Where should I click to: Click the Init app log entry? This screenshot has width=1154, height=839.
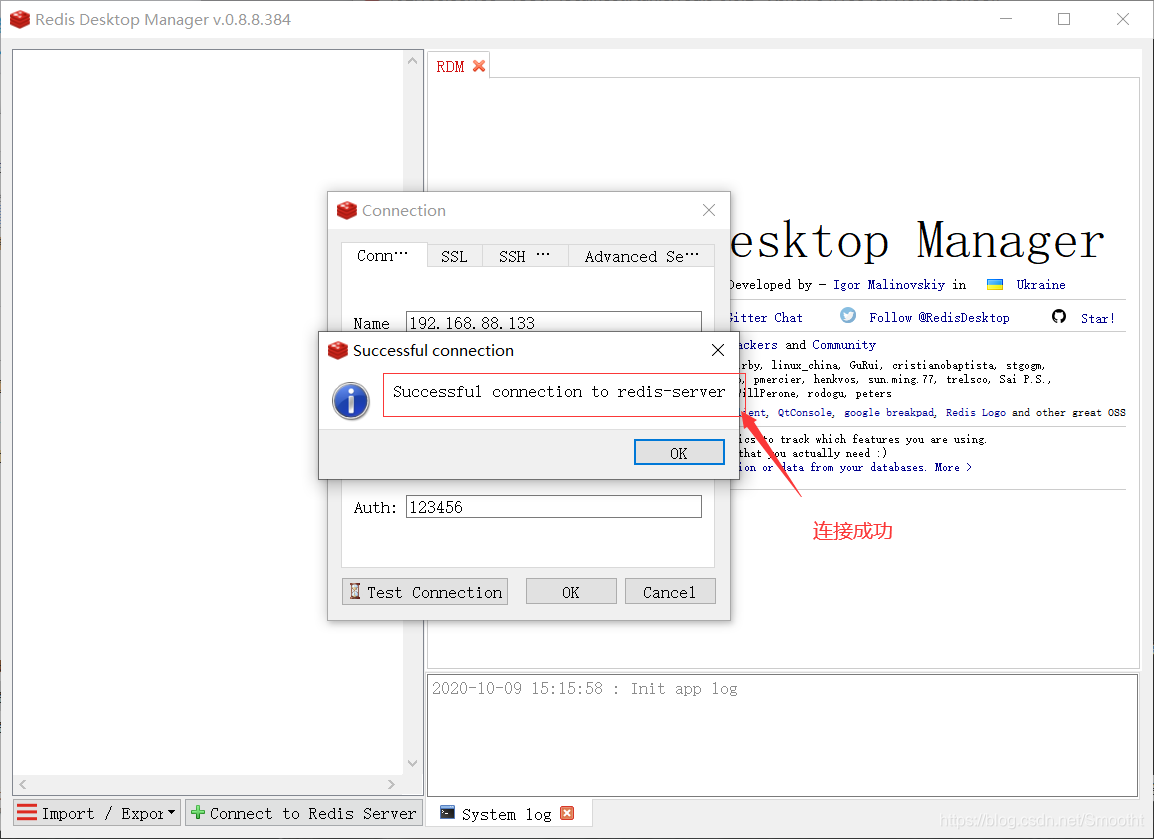(x=584, y=689)
